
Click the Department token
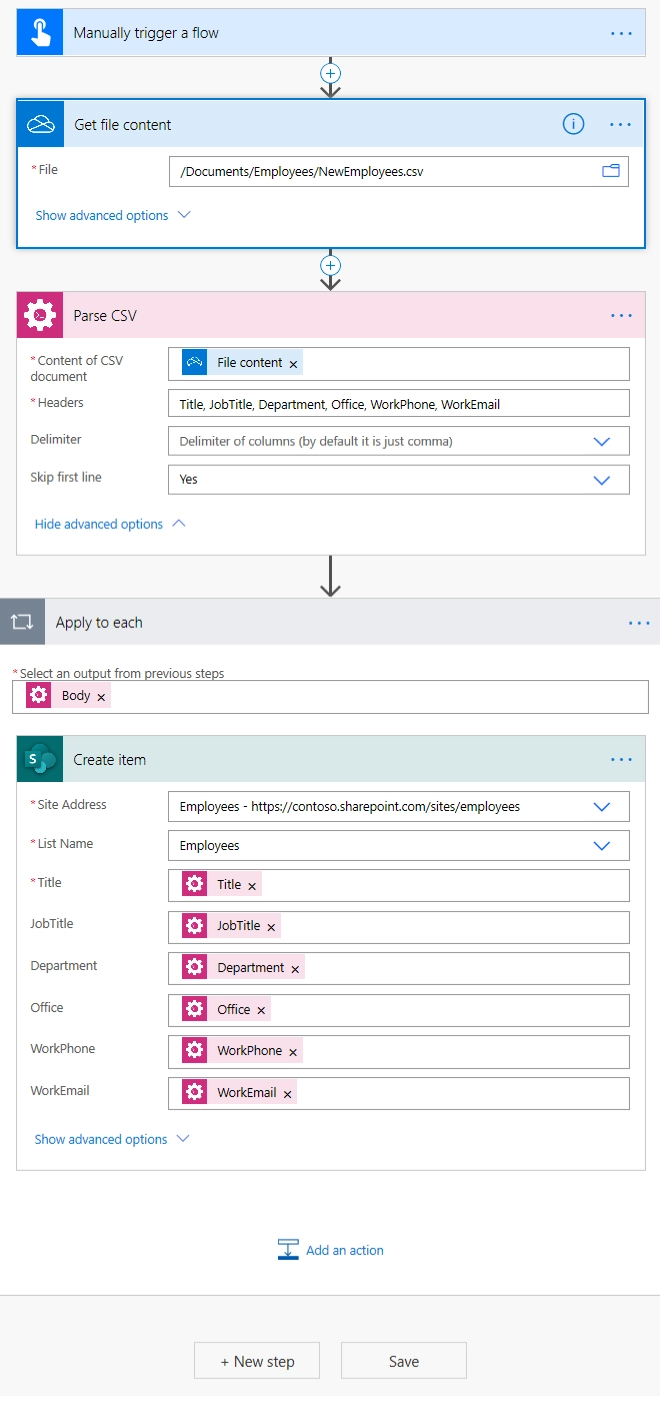[243, 968]
